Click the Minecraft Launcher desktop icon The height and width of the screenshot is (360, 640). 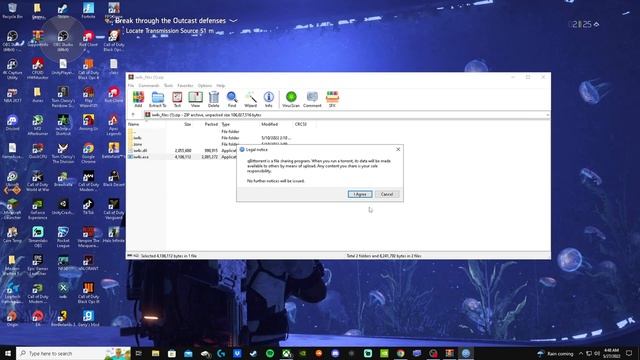click(12, 209)
